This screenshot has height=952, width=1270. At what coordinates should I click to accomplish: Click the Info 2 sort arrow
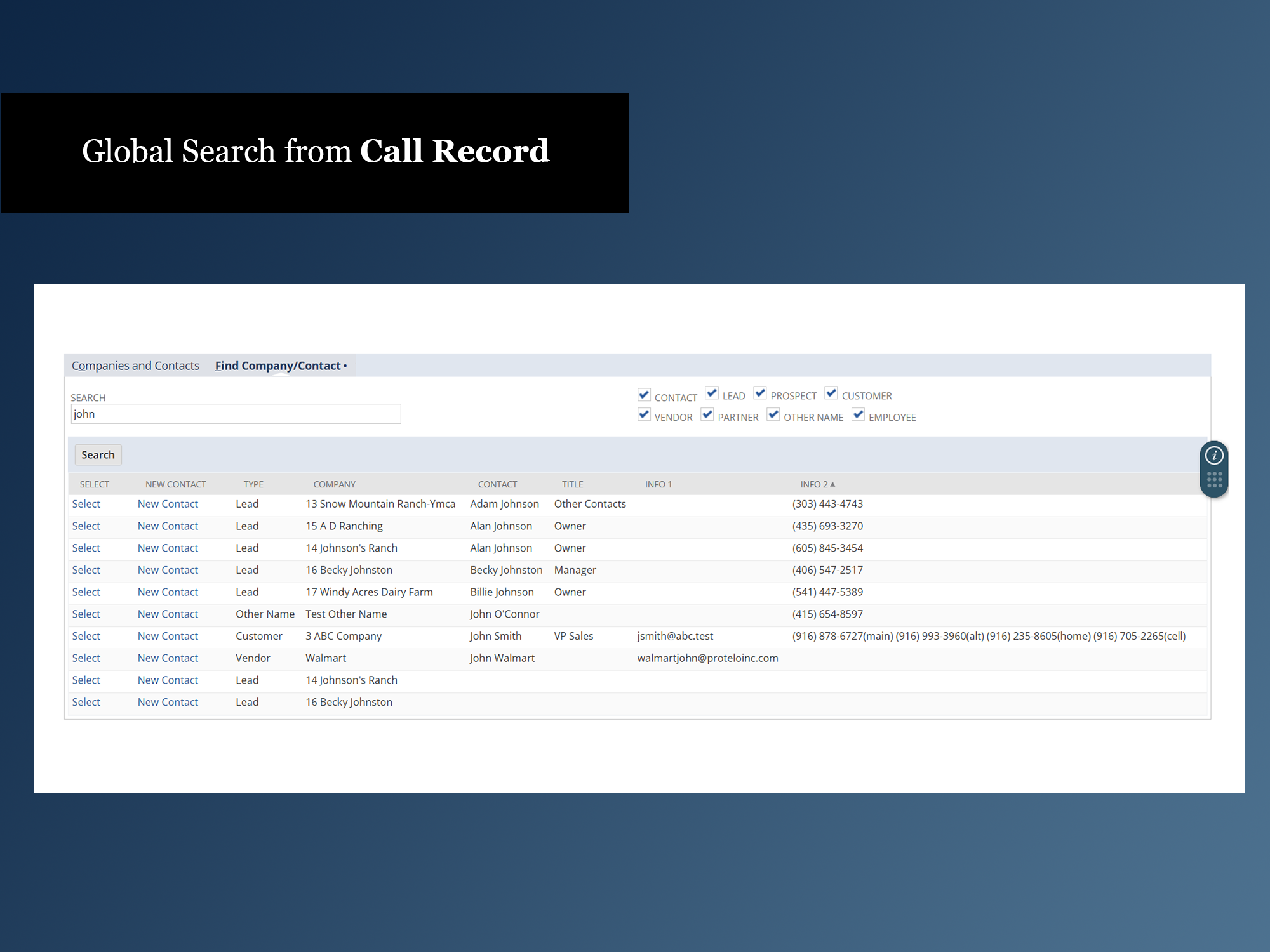(x=832, y=484)
